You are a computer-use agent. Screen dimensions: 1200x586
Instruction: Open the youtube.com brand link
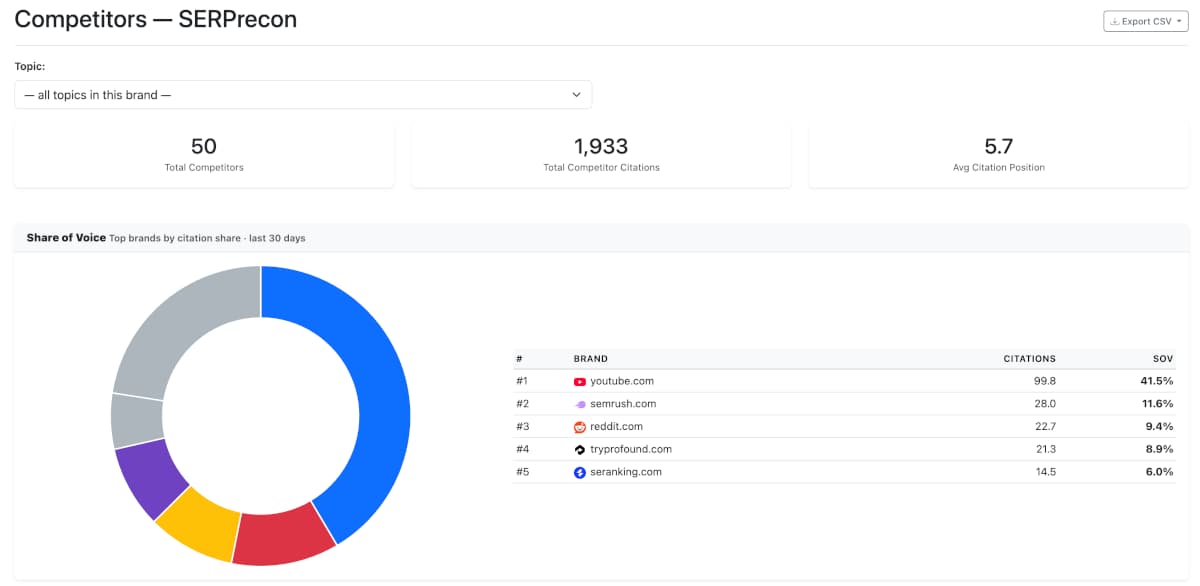[x=622, y=382]
